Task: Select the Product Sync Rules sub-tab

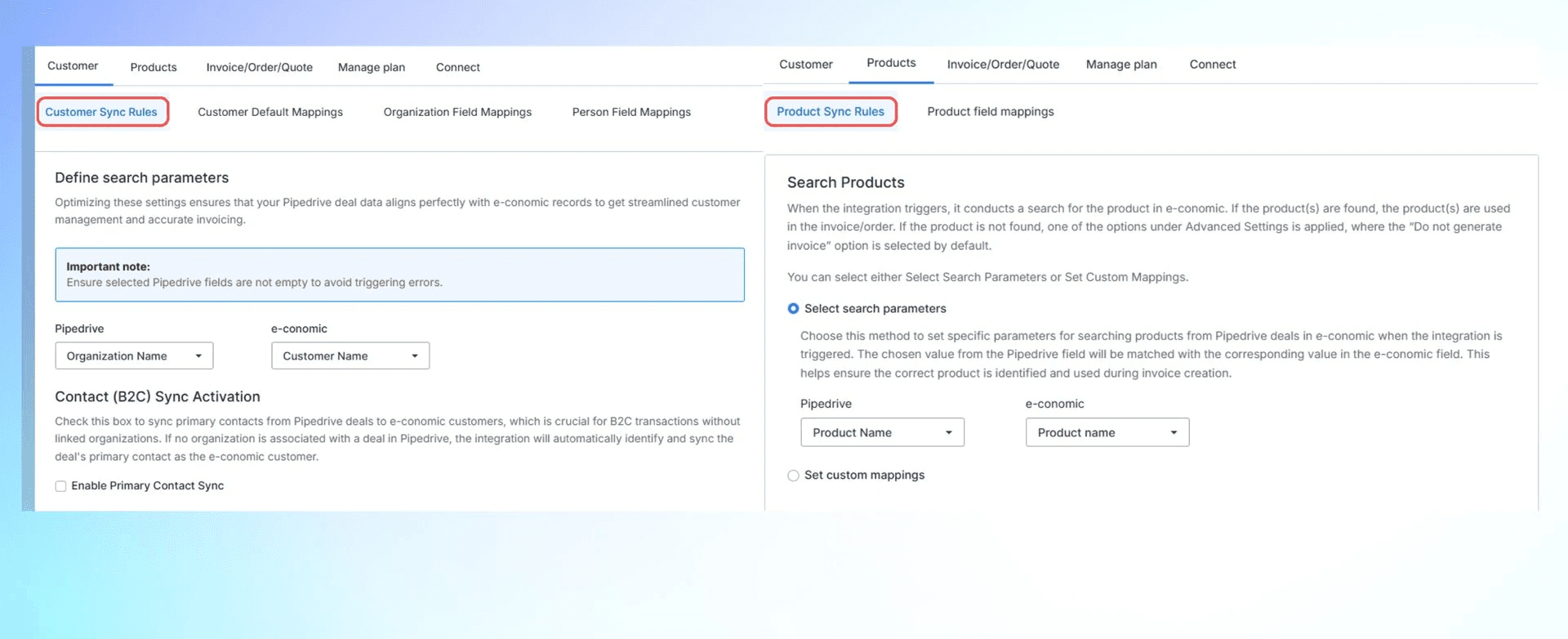Action: point(831,111)
